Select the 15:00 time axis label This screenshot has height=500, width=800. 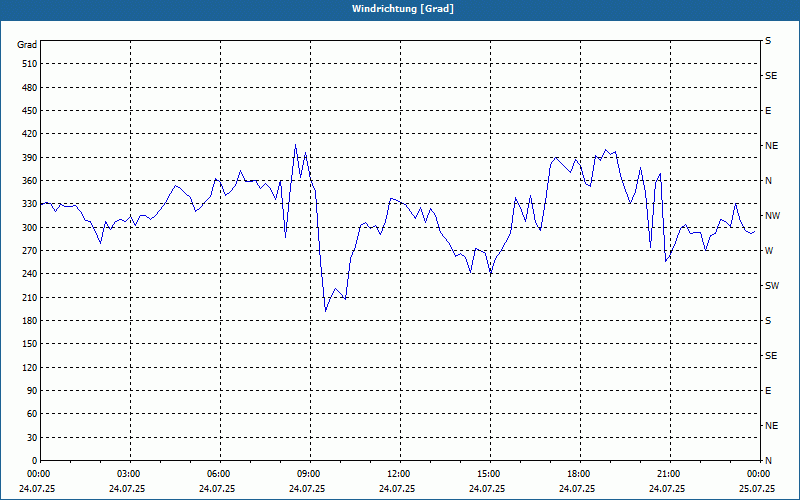(x=489, y=474)
